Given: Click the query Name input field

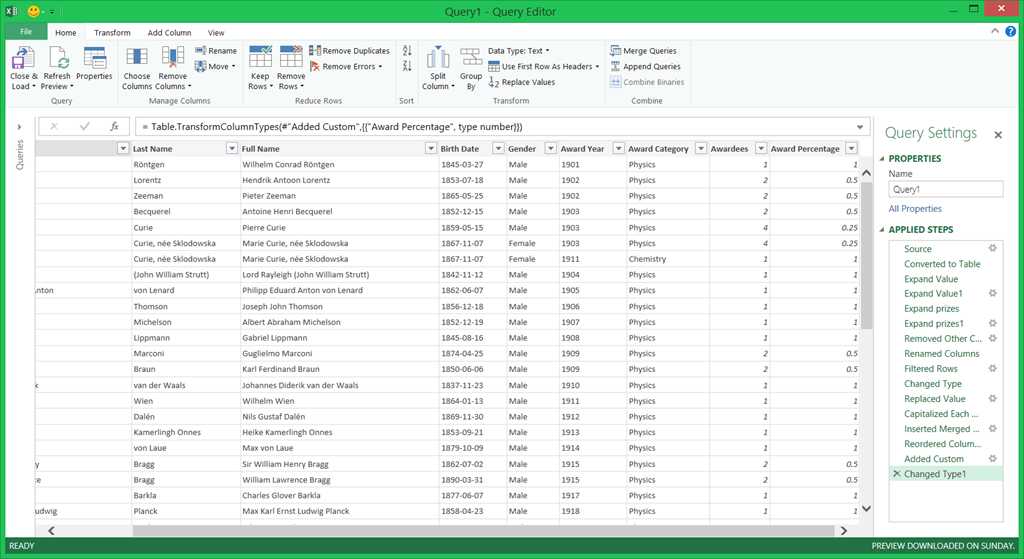Looking at the screenshot, I should [x=945, y=189].
